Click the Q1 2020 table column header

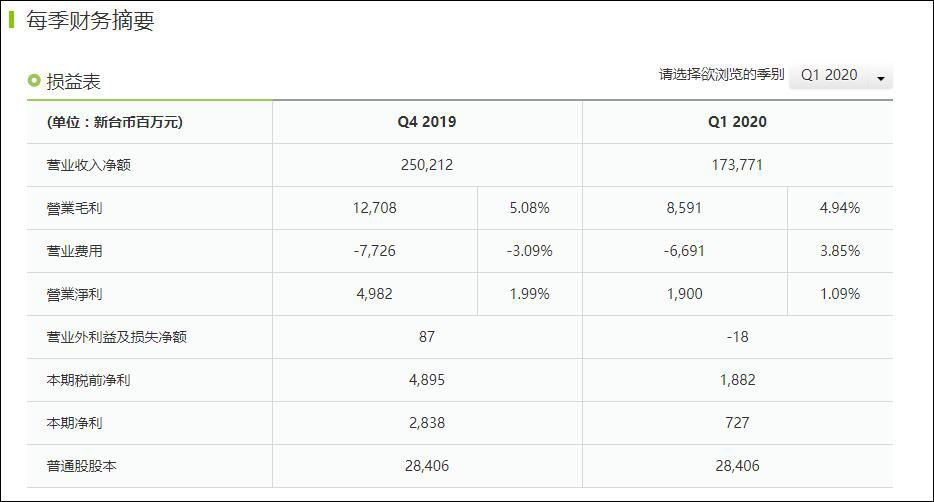pyautogui.click(x=737, y=122)
